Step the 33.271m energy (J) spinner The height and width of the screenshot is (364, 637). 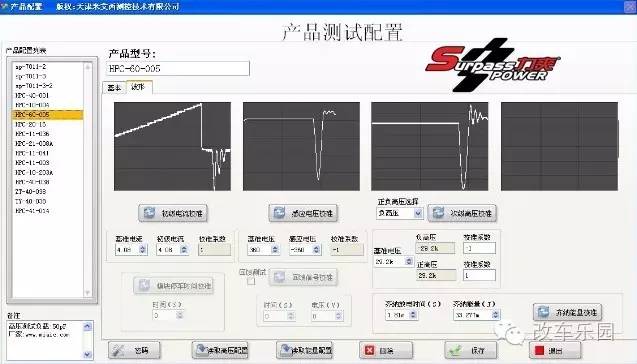[495, 314]
